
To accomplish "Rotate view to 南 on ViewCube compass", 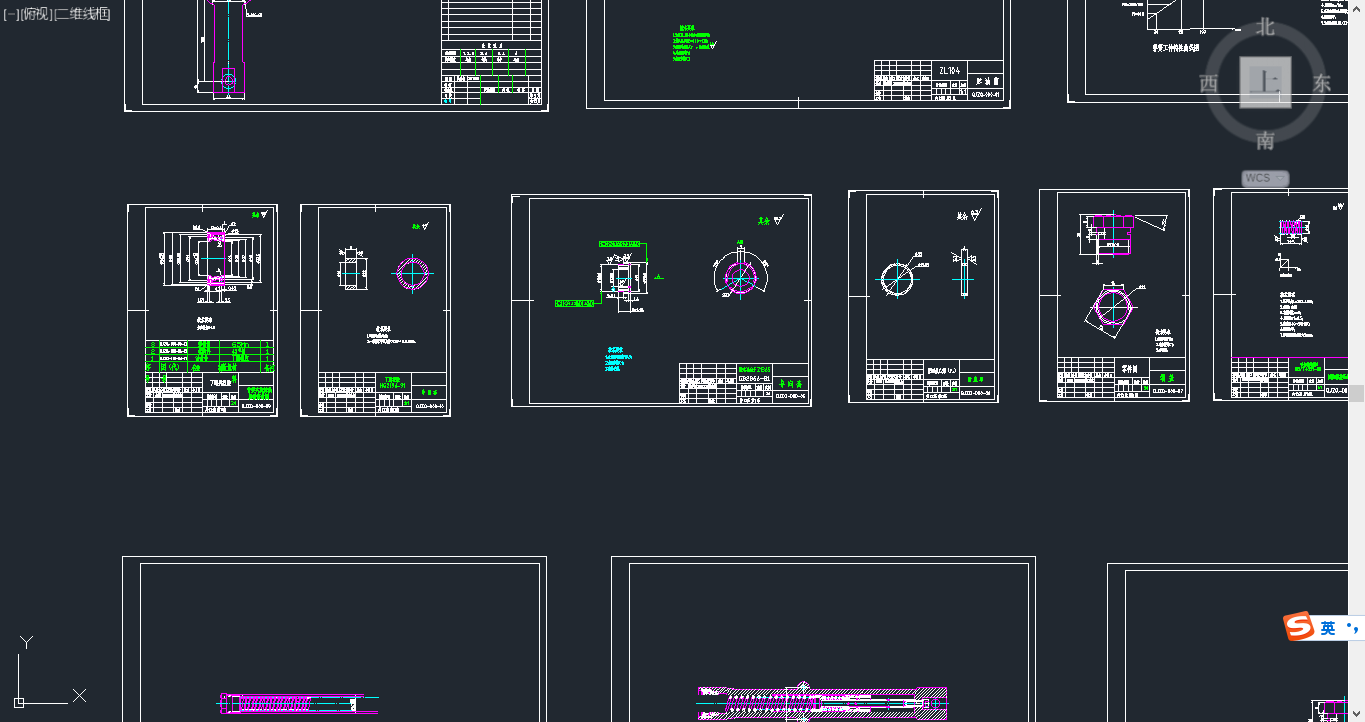I will point(1265,141).
